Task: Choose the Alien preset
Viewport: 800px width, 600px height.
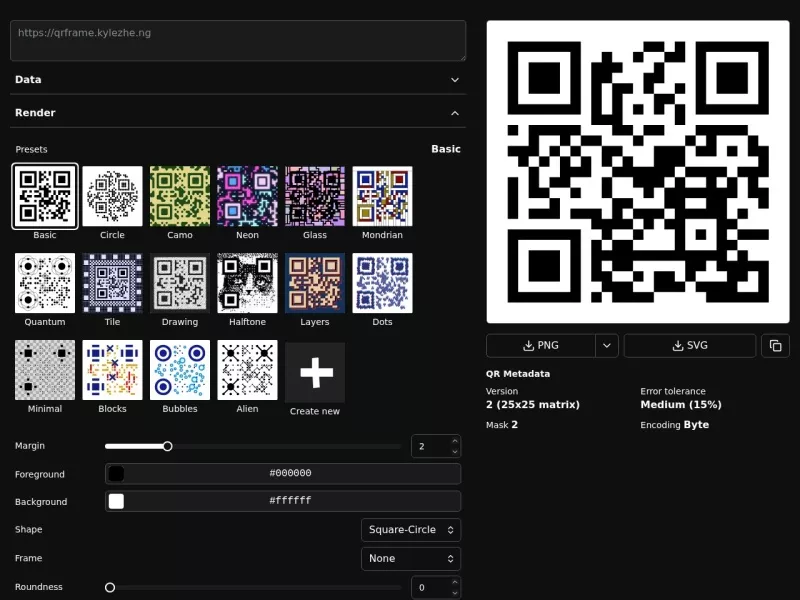Action: [247, 370]
